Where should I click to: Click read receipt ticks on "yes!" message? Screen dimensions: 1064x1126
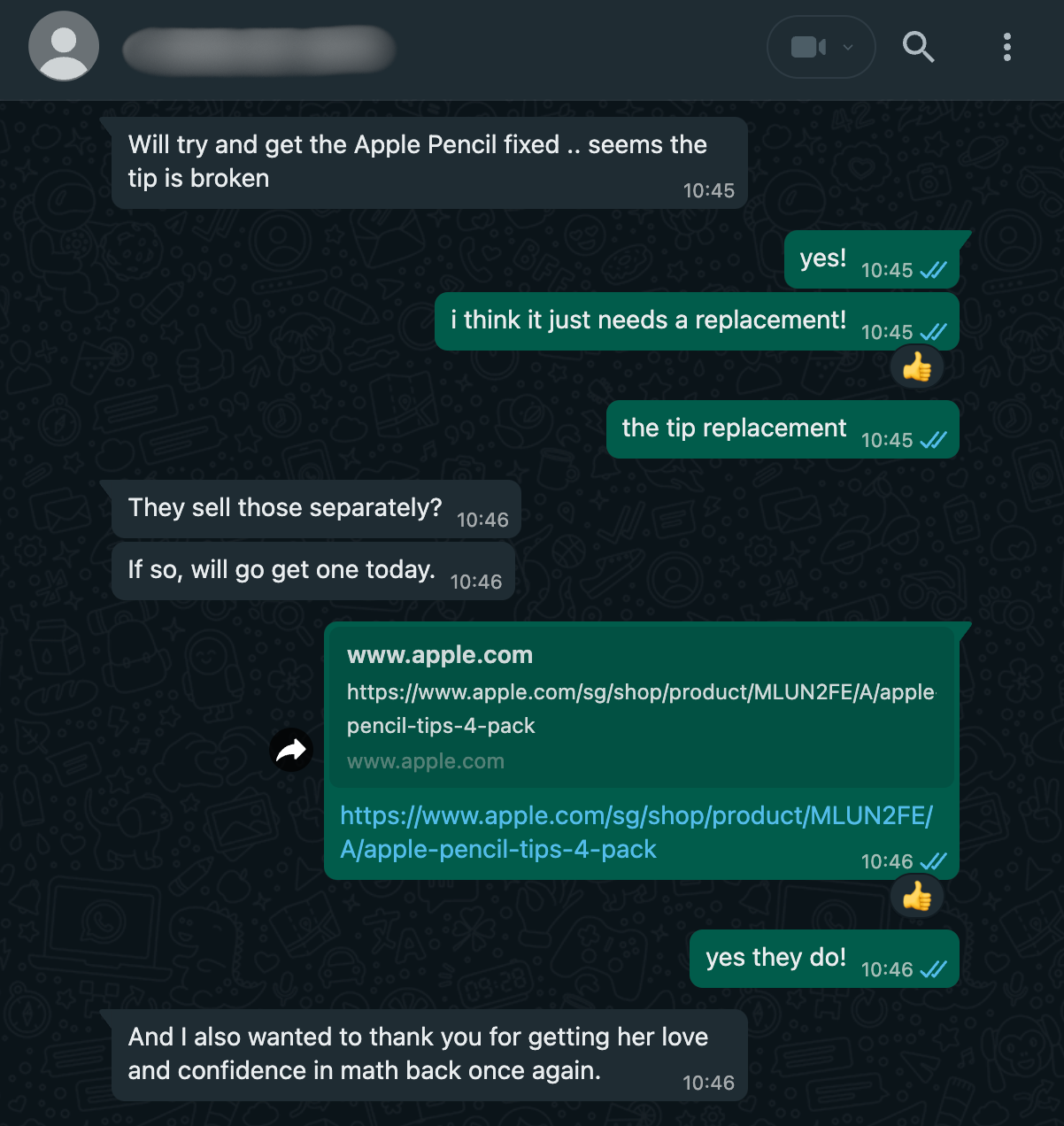pyautogui.click(x=934, y=271)
